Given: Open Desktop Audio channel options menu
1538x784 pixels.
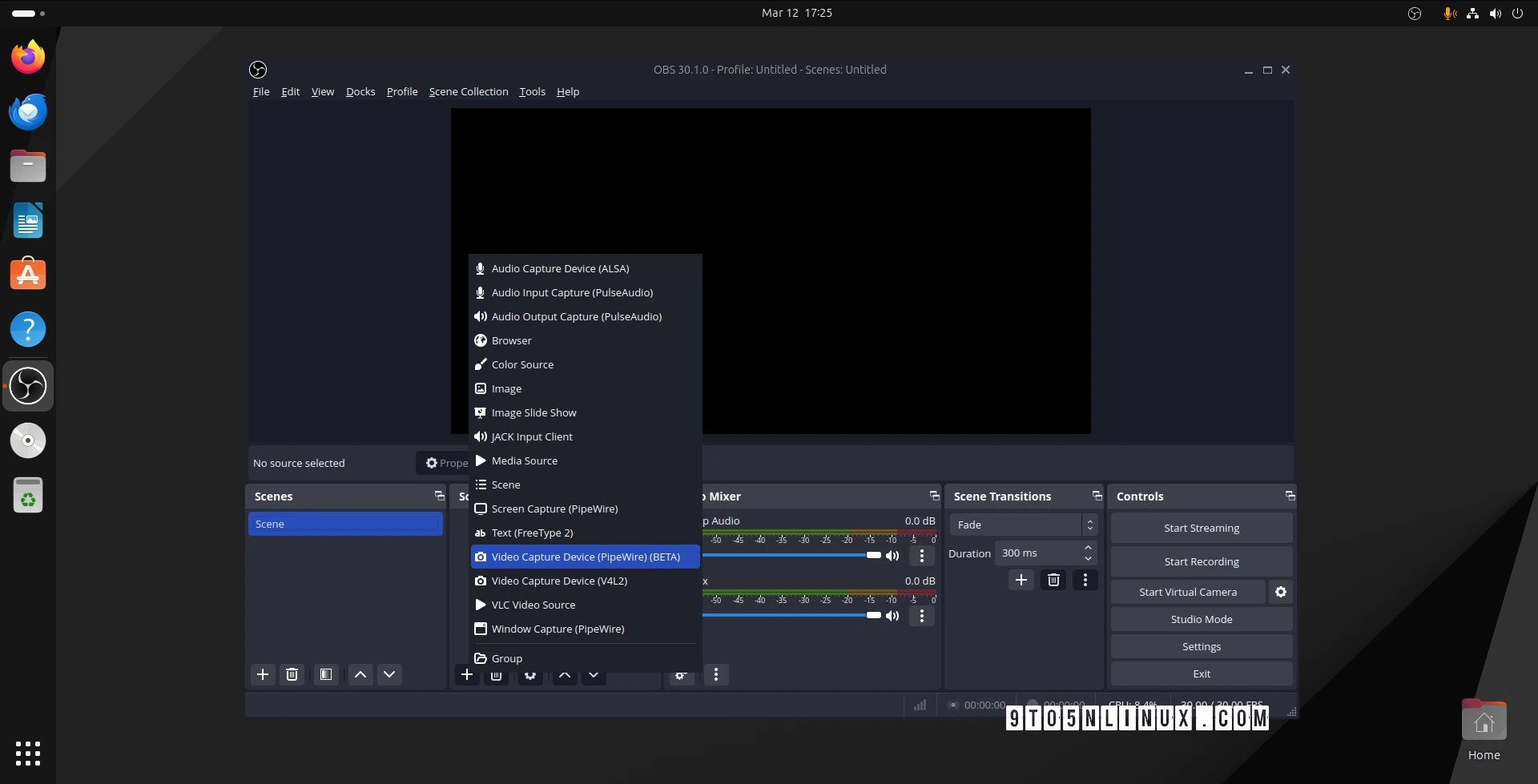Looking at the screenshot, I should coord(922,555).
